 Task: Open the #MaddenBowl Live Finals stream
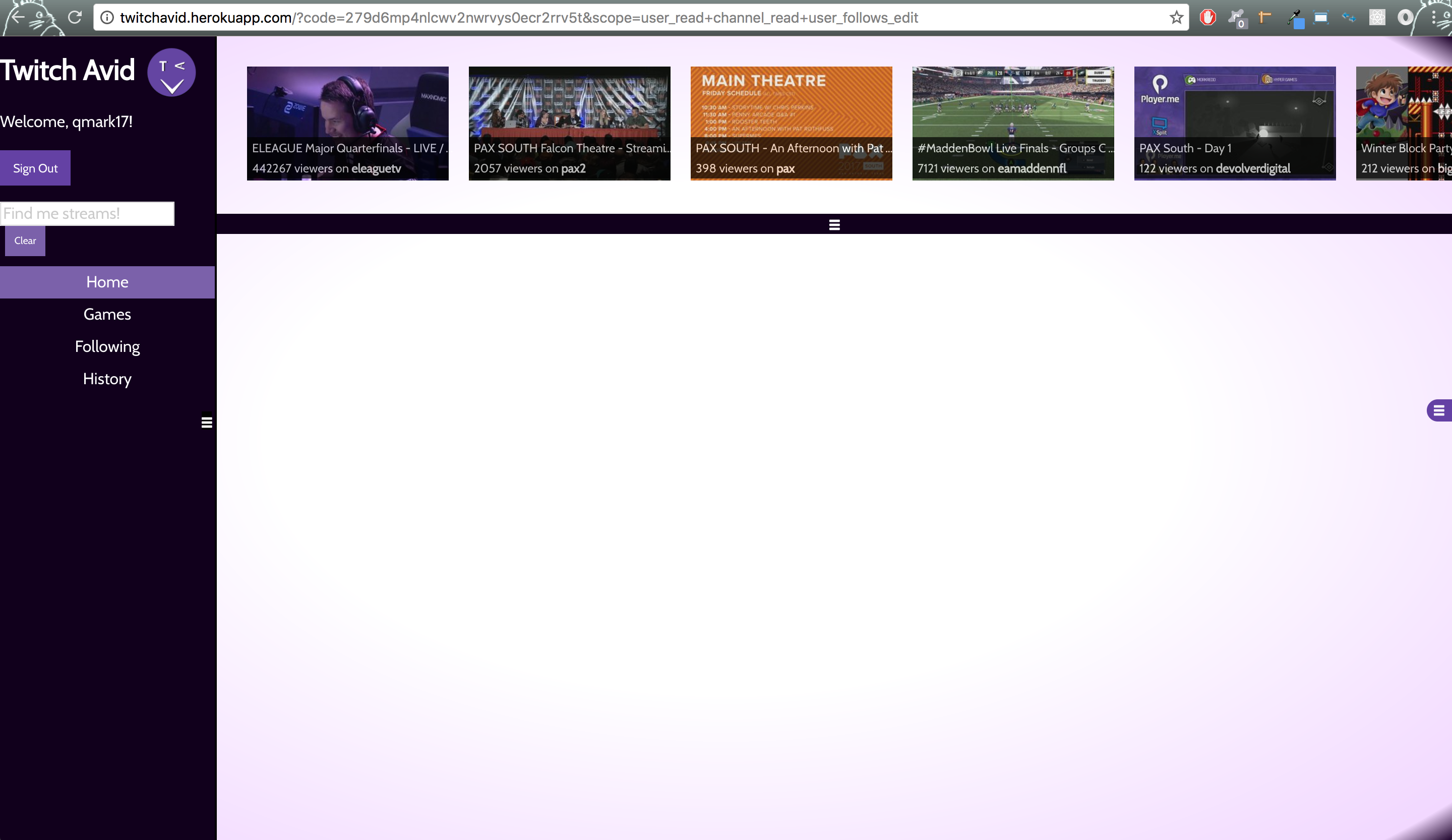1012,124
